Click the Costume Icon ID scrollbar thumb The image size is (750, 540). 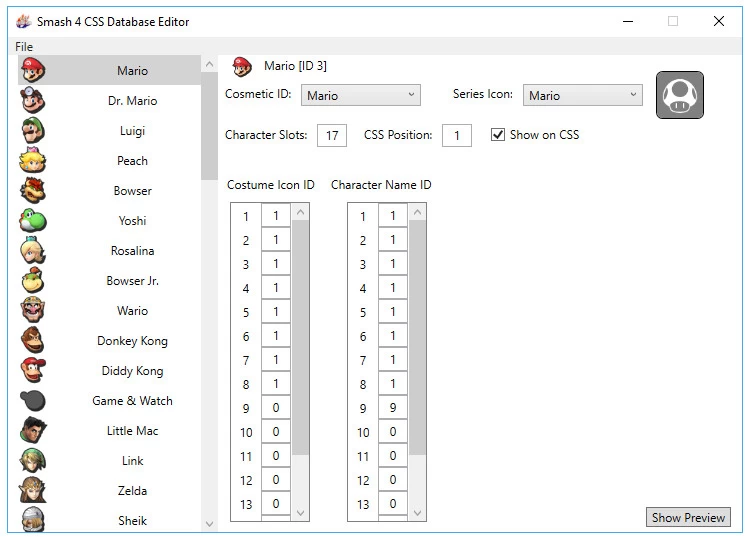pos(300,337)
